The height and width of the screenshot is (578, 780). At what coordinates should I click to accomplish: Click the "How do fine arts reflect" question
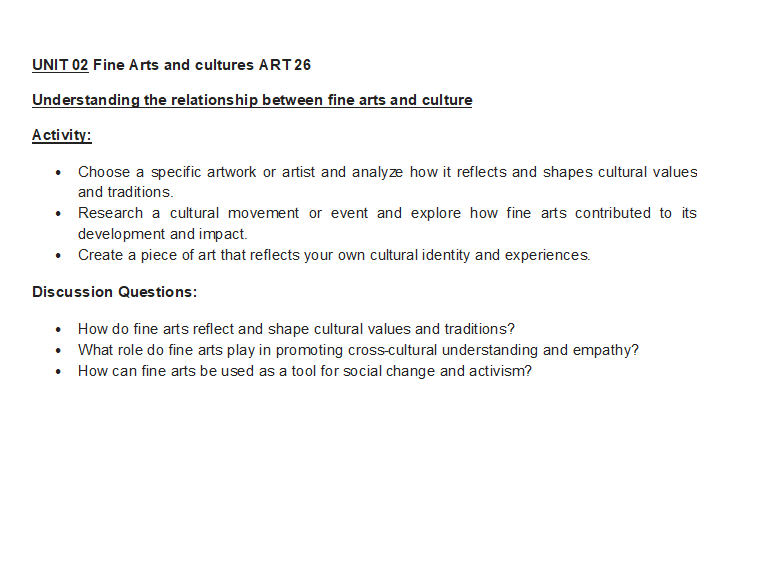click(x=296, y=328)
